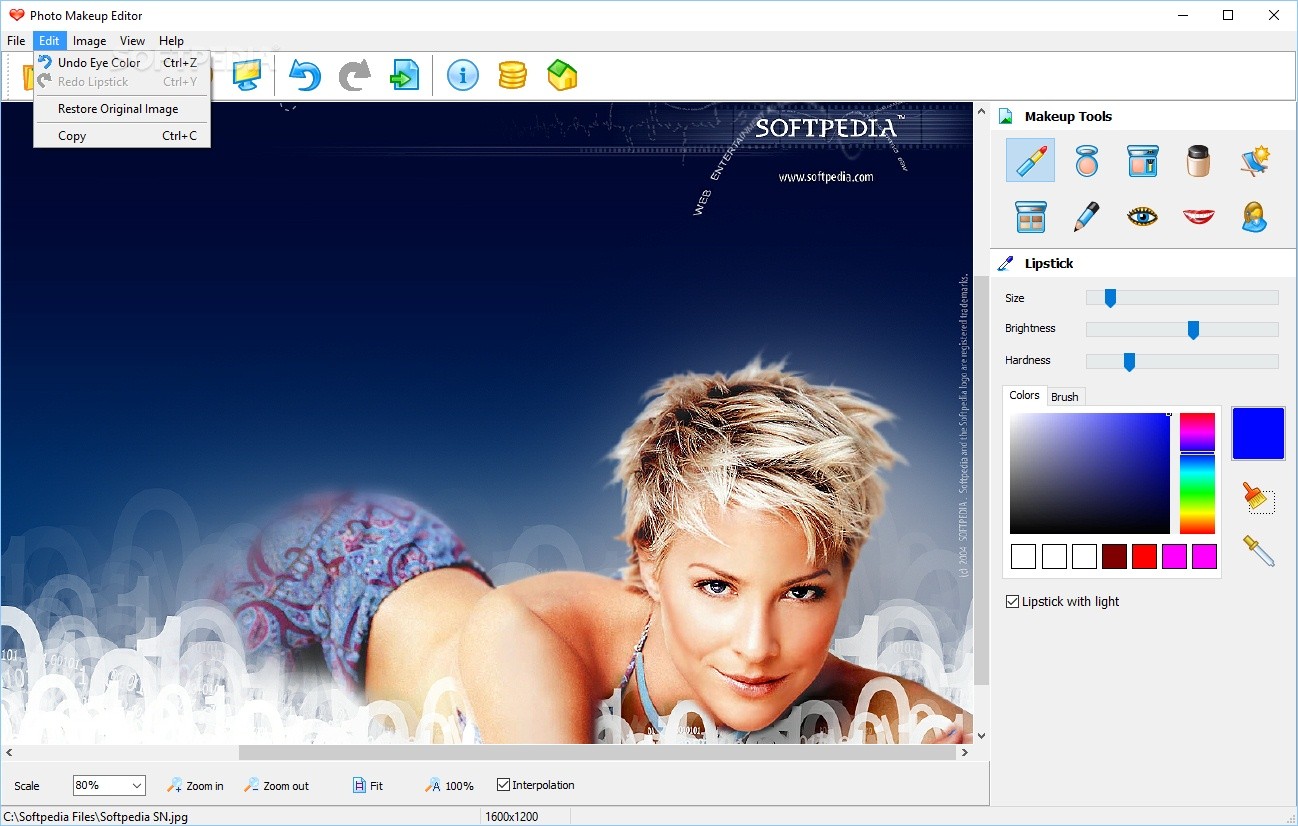Screen dimensions: 1298x826
Task: Select the round powder compact tool
Action: (x=1087, y=160)
